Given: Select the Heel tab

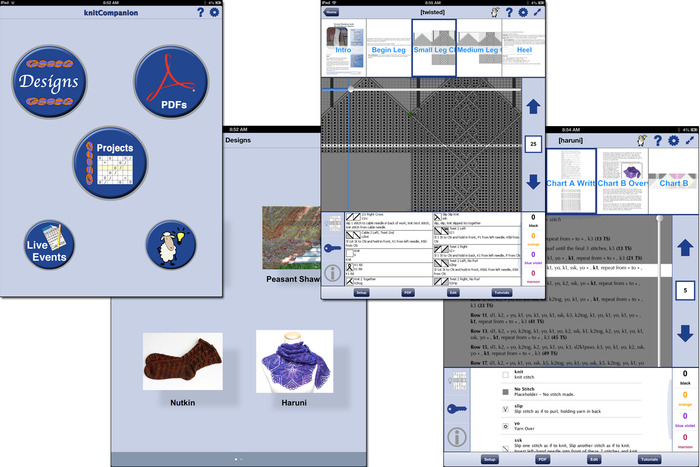Looking at the screenshot, I should coord(524,48).
